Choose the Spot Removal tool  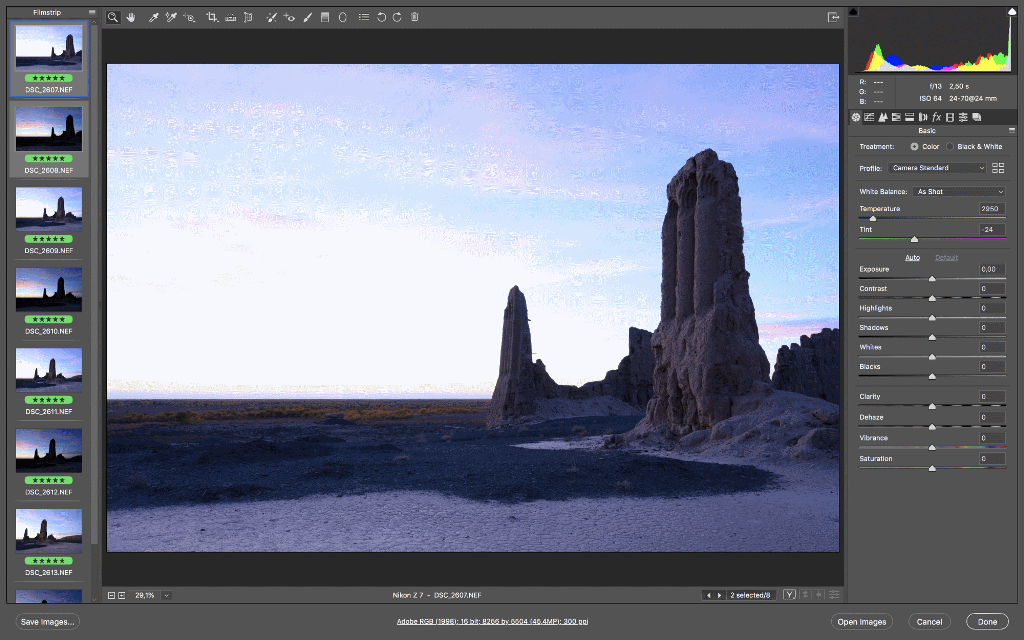pos(271,17)
